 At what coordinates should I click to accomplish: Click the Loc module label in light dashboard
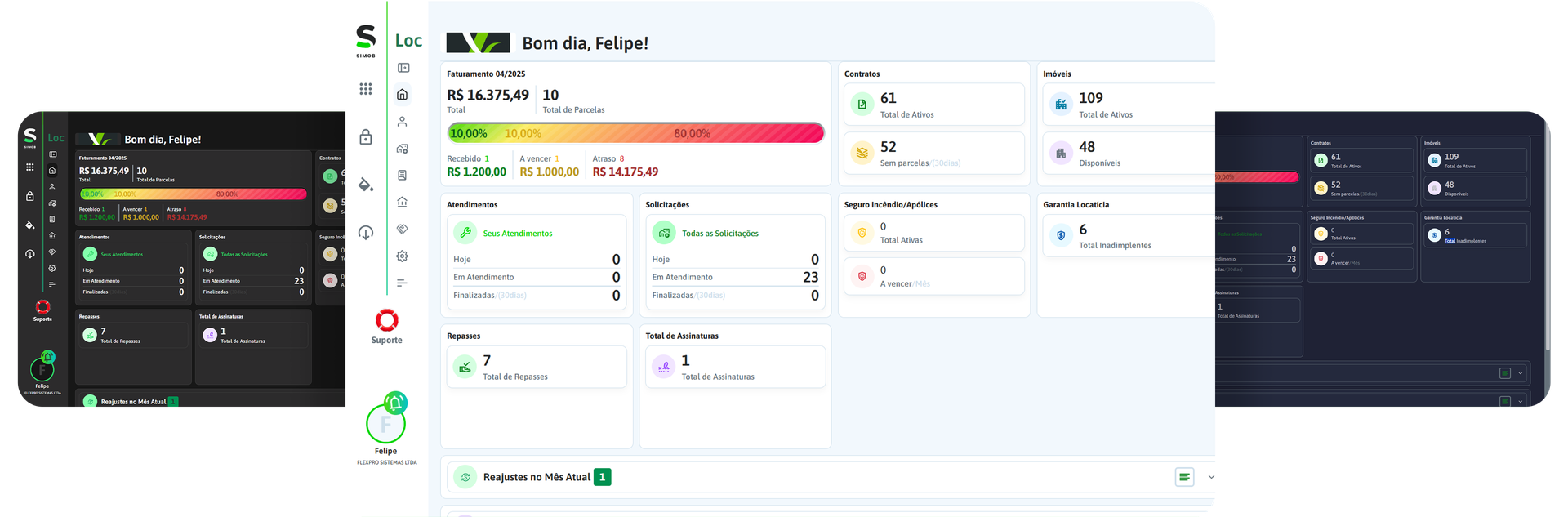(408, 41)
